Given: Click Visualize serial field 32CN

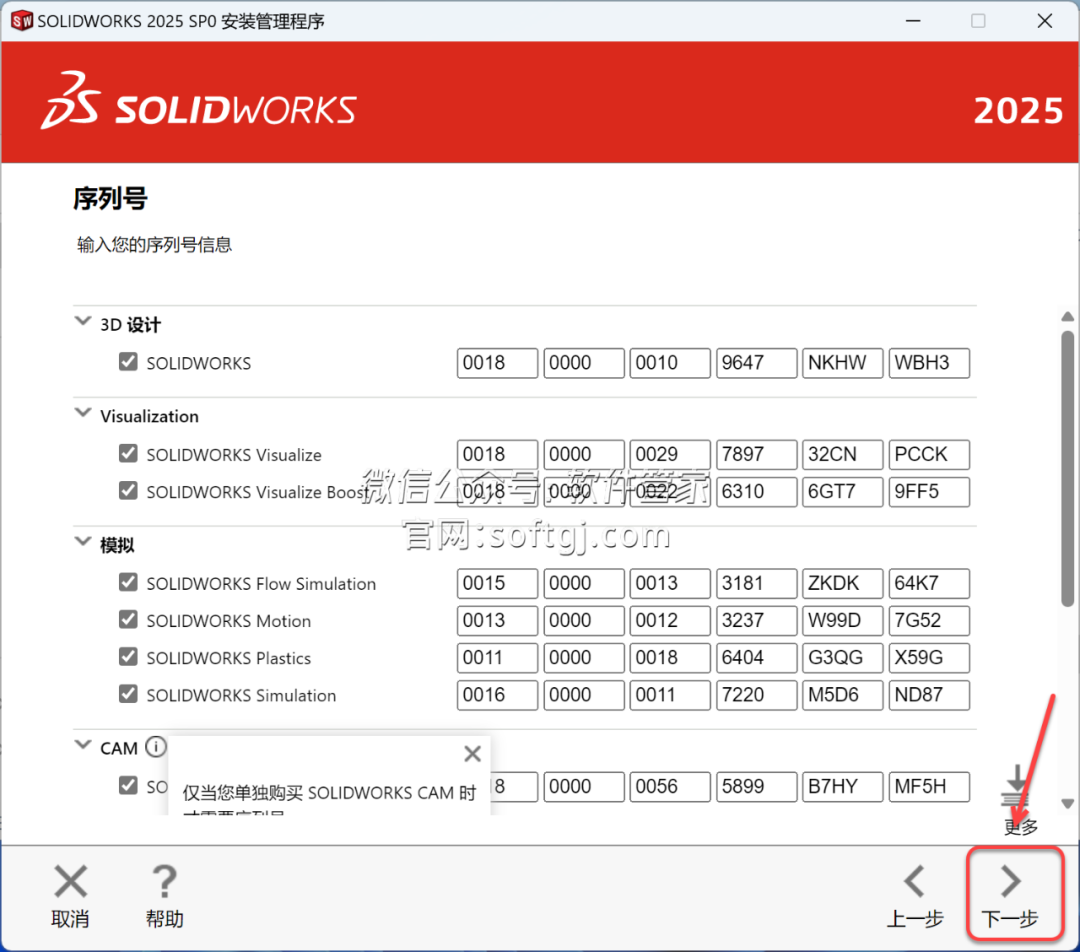Looking at the screenshot, I should [842, 455].
